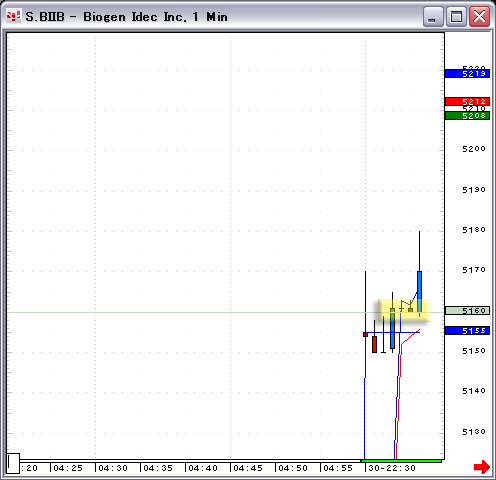Viewport: 496px width, 480px height.
Task: Click the 04:45 time axis label
Action: point(248,468)
